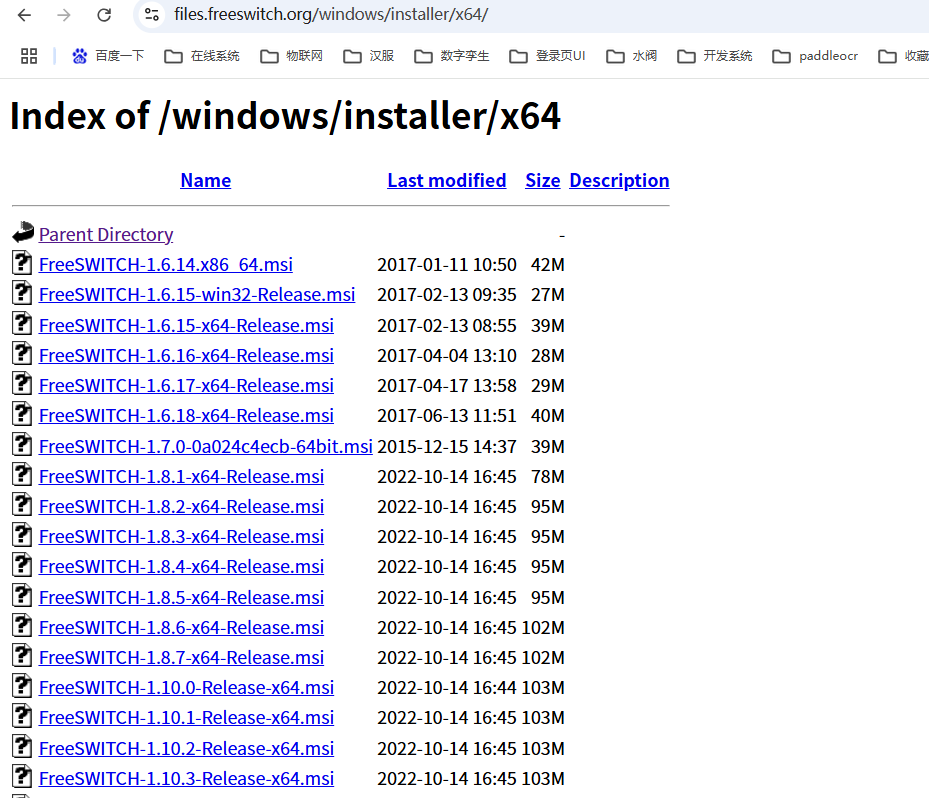Download FreeSWITCH-1.6.17-x64-Release.msi
Image resolution: width=929 pixels, height=798 pixels.
click(186, 386)
